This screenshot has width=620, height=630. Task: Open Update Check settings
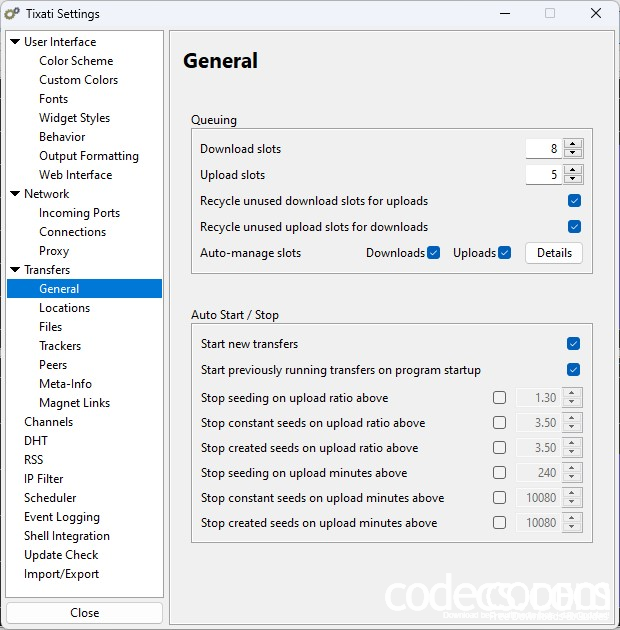(61, 554)
